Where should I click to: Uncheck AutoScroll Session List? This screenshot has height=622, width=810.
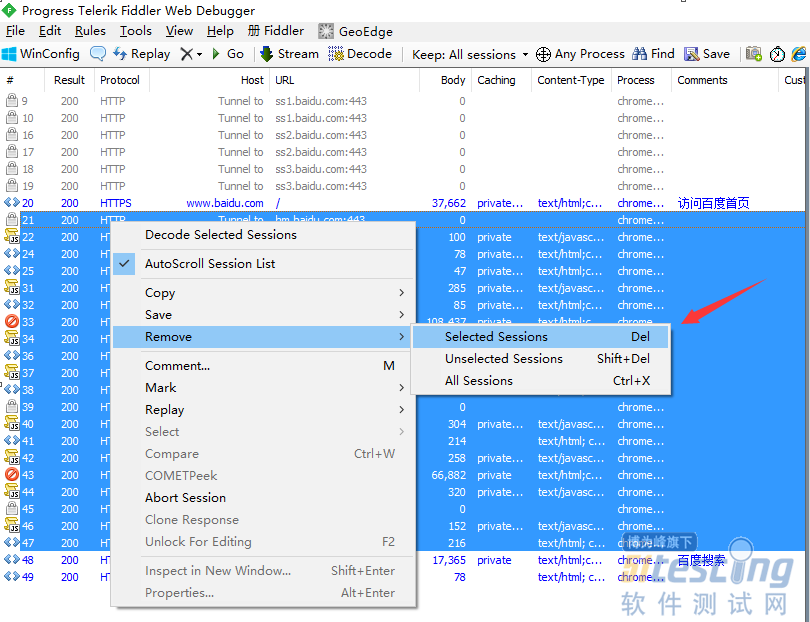[263, 263]
